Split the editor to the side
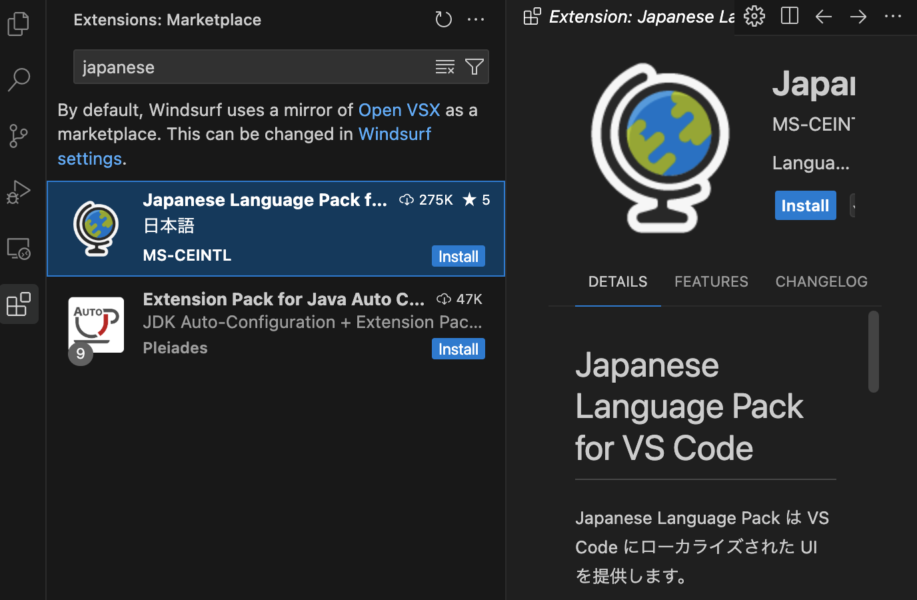The image size is (917, 600). coord(789,16)
